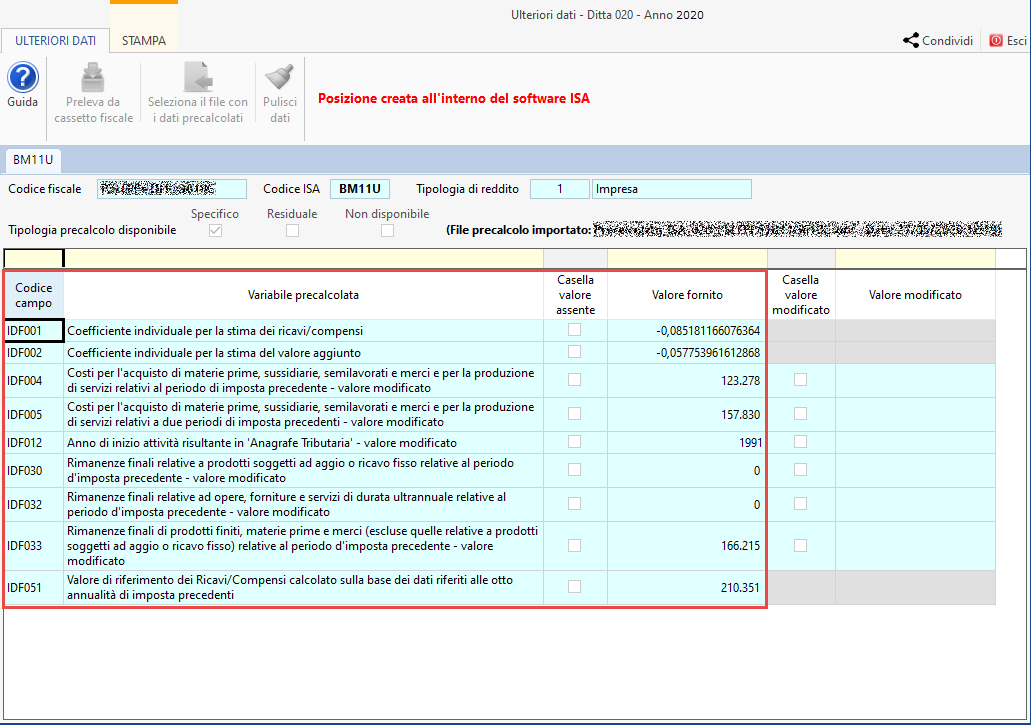1031x725 pixels.
Task: Click the value 210.351
Action: (x=740, y=588)
